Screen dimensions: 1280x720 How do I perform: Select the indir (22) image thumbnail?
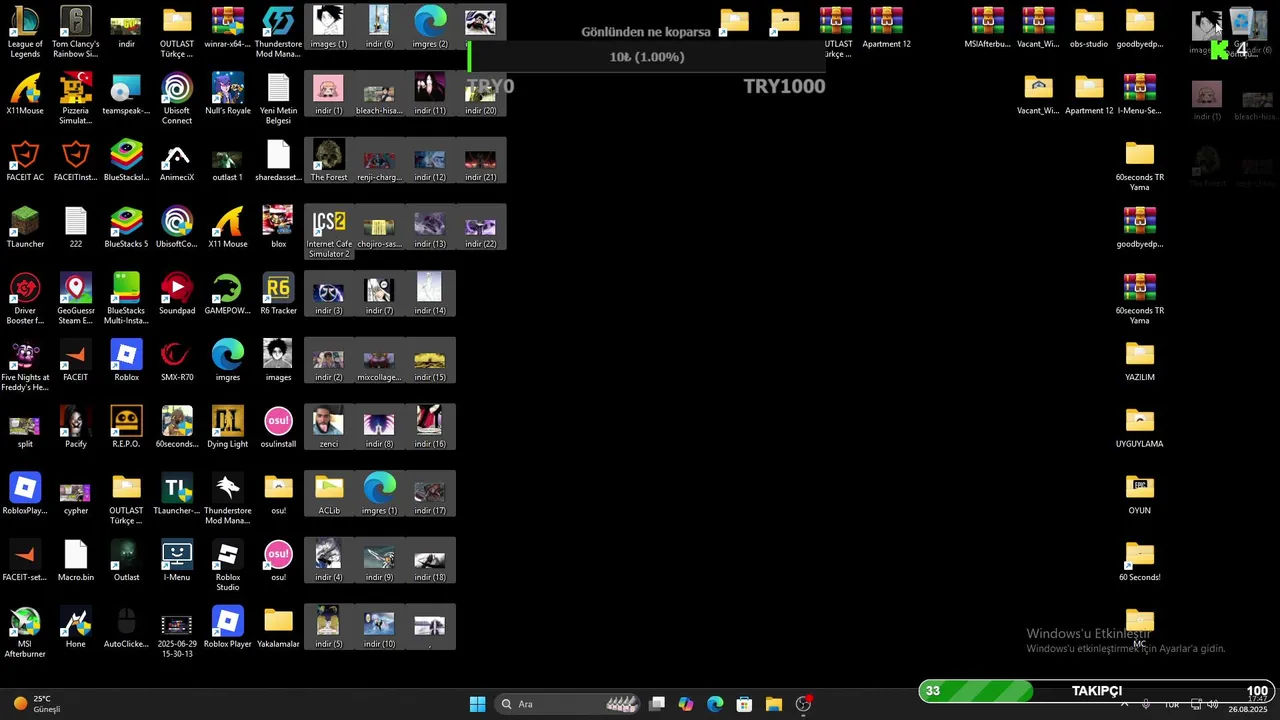[481, 227]
